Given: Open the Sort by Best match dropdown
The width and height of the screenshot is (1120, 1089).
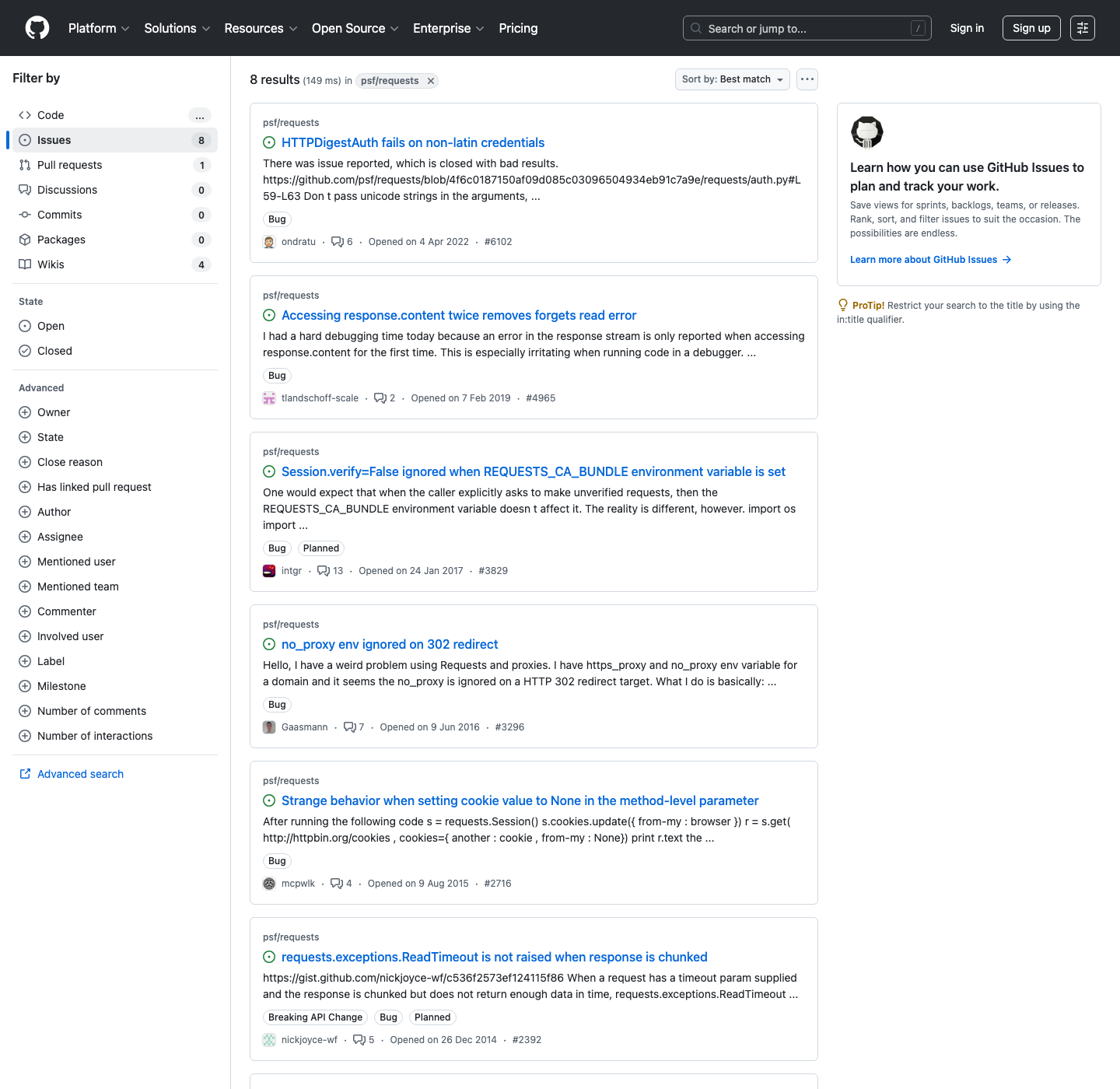Looking at the screenshot, I should click(733, 79).
